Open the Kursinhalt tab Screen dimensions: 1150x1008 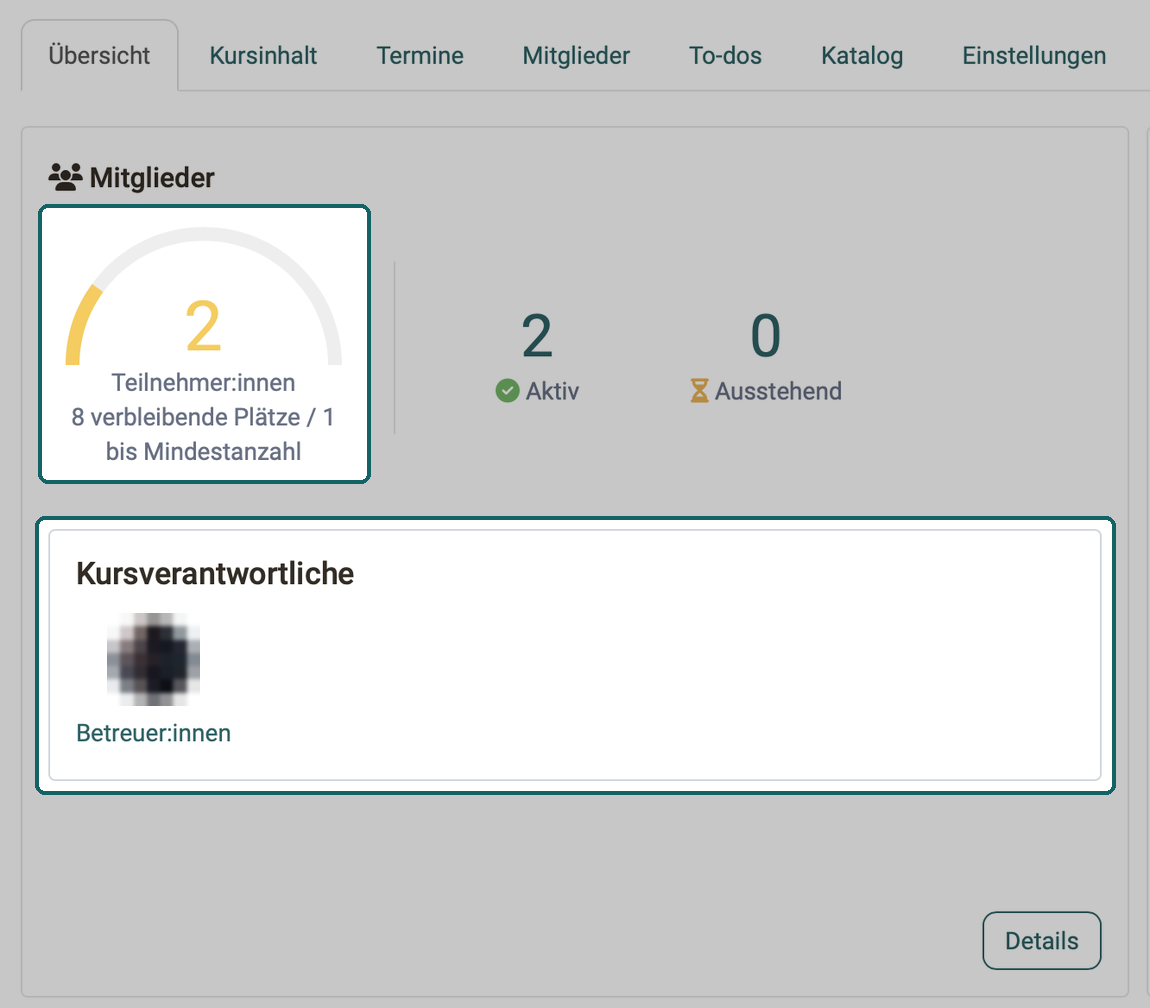point(263,56)
